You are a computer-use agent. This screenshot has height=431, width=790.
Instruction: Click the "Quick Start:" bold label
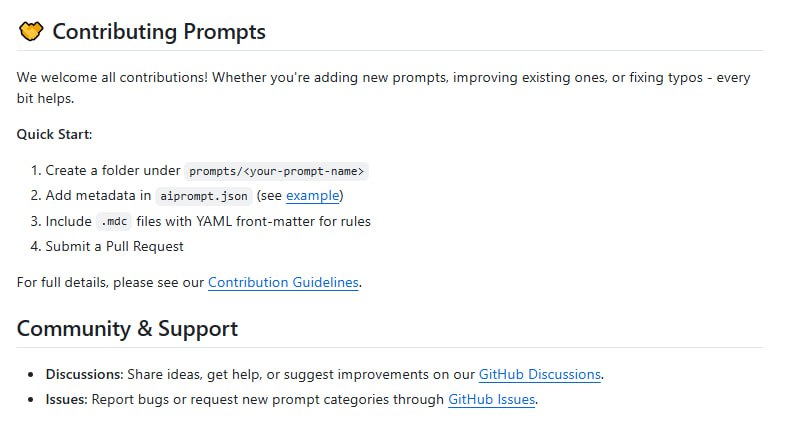tap(54, 134)
